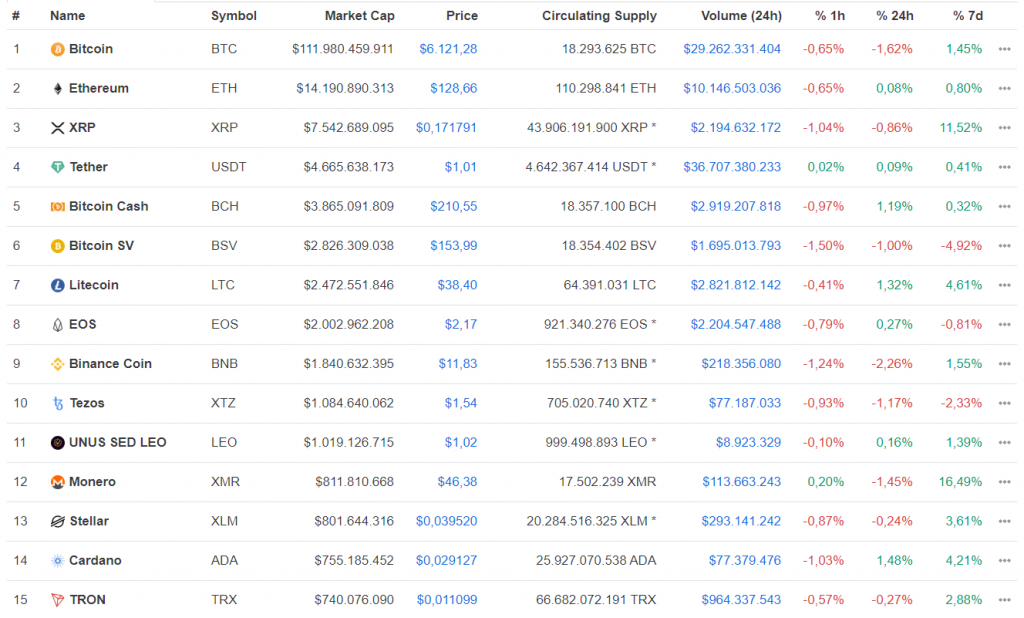Expand the options ellipsis for Cardano row

pos(1004,561)
